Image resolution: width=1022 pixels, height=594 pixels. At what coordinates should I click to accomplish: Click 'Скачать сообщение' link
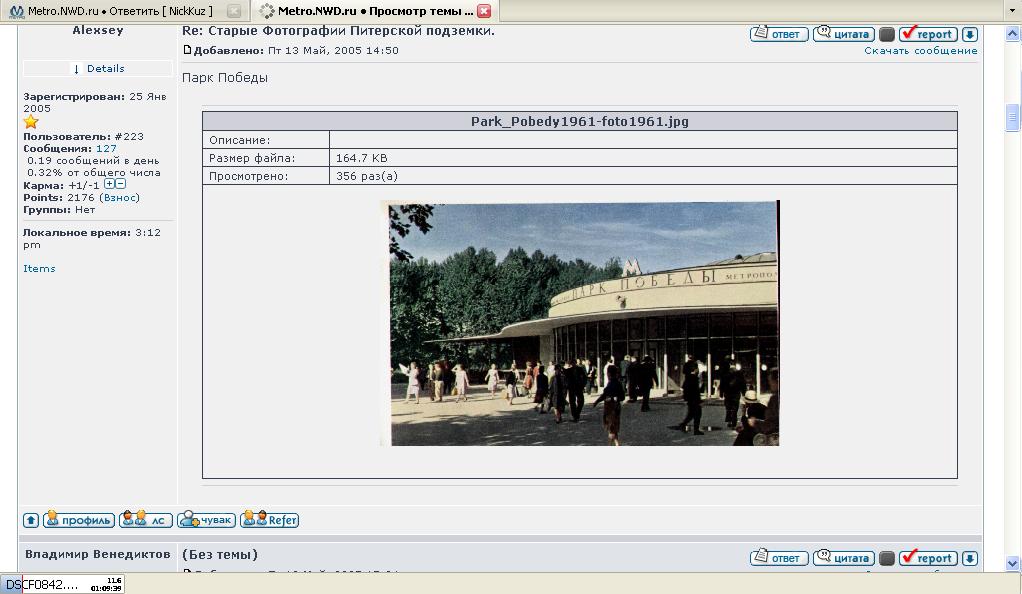click(x=920, y=50)
